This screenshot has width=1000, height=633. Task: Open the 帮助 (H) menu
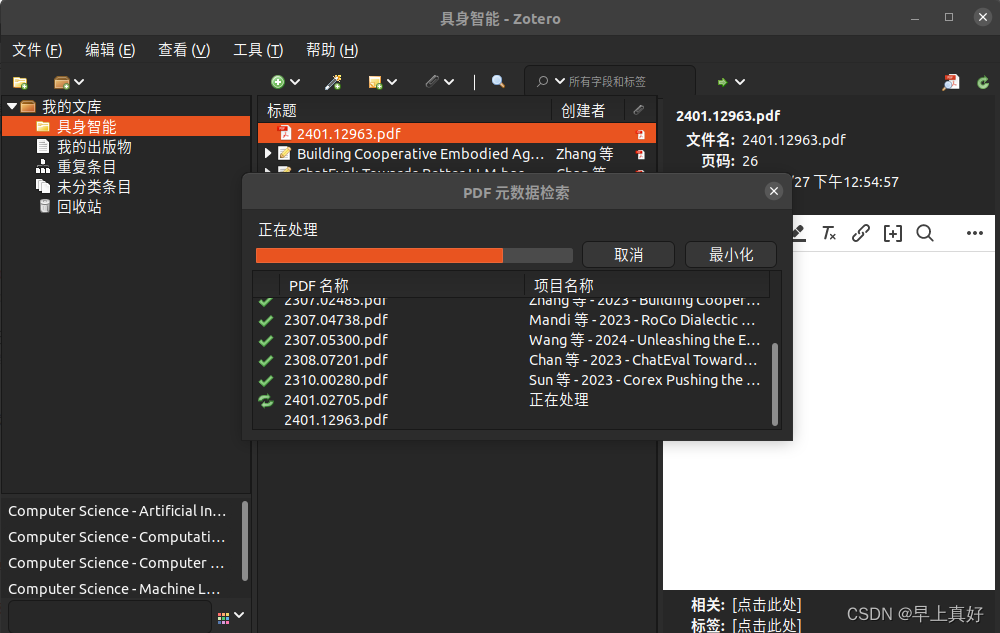pos(332,50)
